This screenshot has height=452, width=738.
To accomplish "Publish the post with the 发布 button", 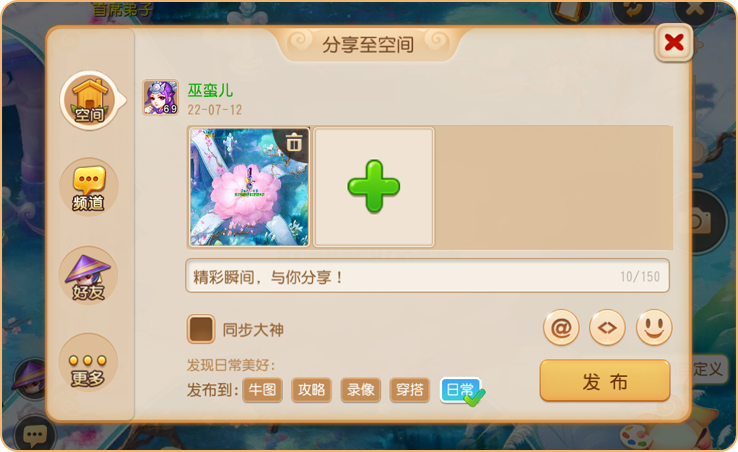I will [x=605, y=381].
